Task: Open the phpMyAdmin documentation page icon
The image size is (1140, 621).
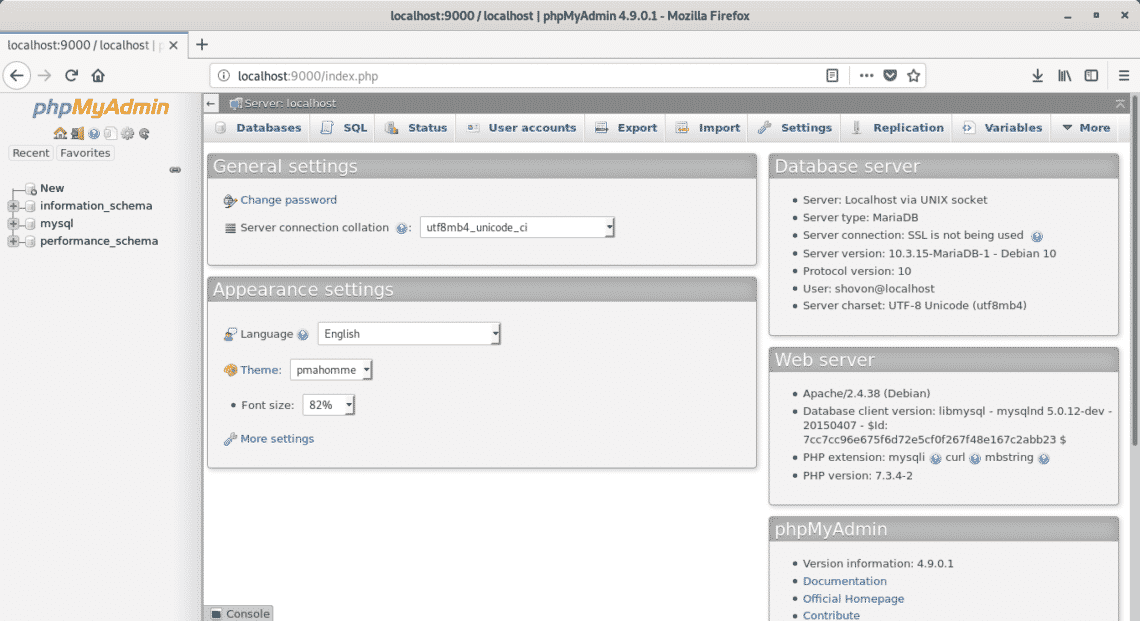Action: tap(111, 133)
